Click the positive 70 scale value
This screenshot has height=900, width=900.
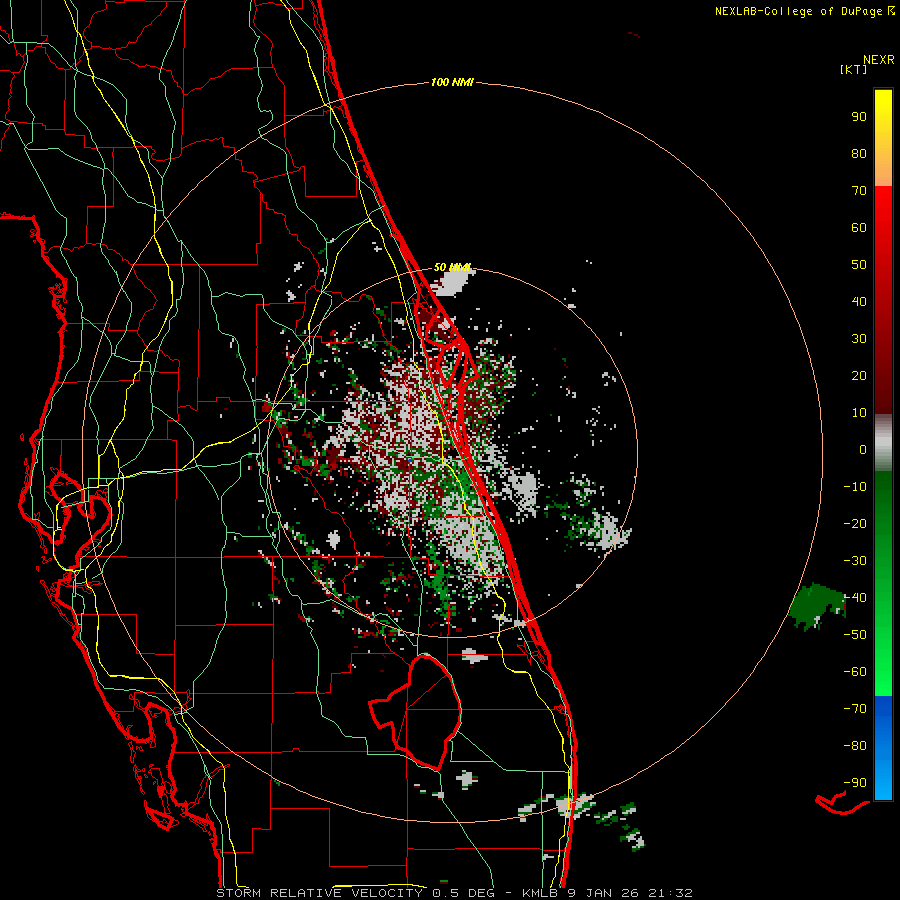pos(859,191)
